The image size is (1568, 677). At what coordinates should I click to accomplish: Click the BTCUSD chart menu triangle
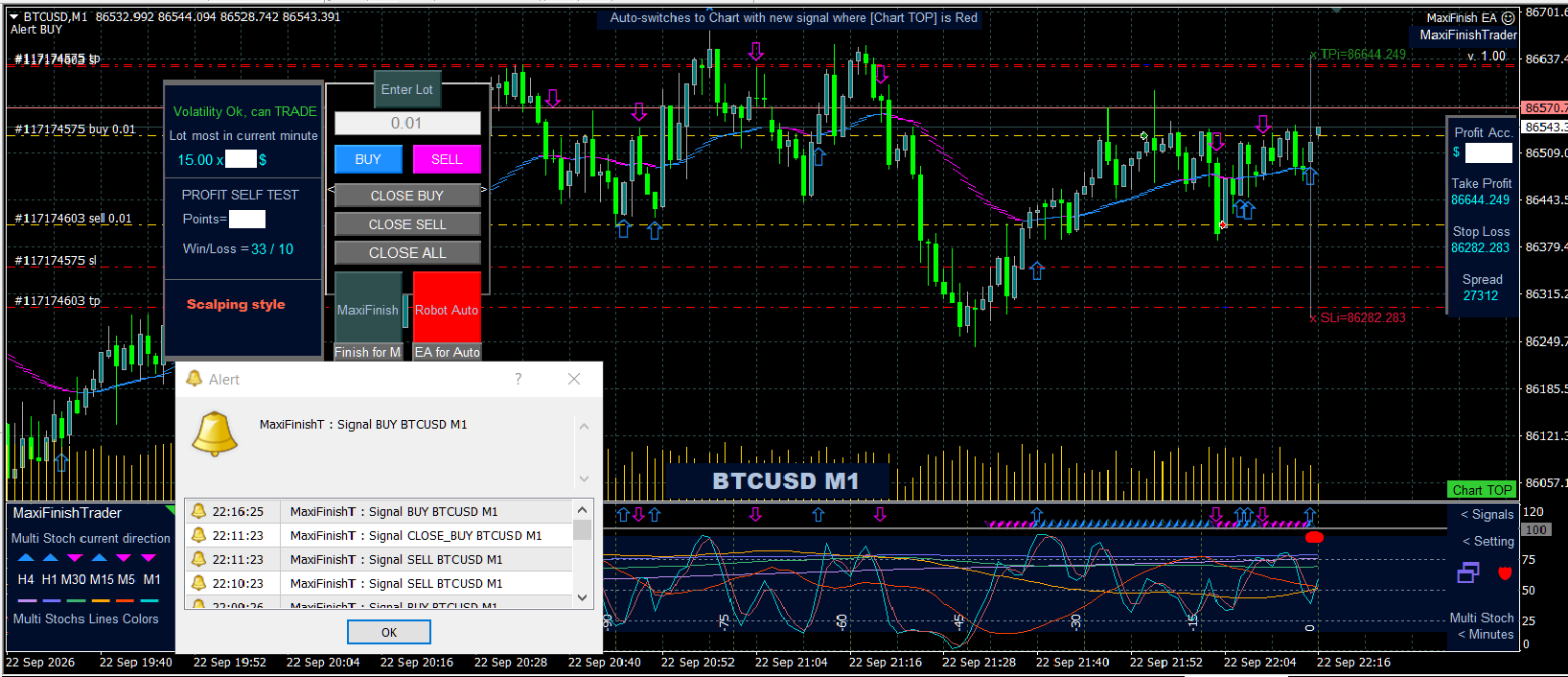coord(14,16)
